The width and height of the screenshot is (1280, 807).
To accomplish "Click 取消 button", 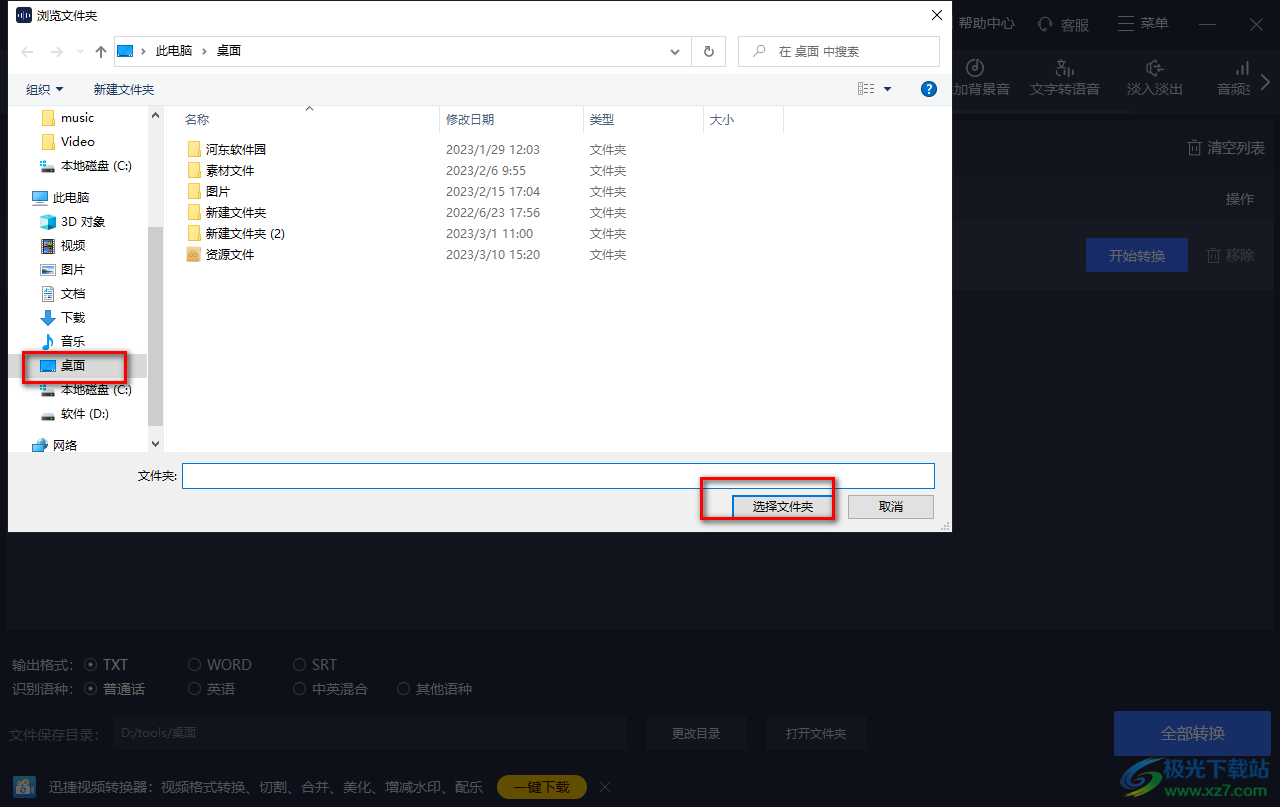I will pos(891,507).
